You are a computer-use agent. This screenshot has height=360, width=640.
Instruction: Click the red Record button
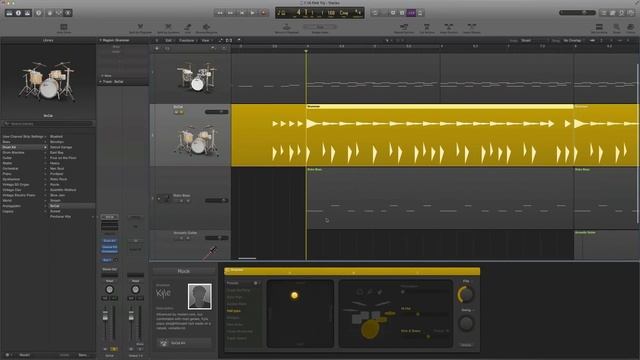click(264, 13)
